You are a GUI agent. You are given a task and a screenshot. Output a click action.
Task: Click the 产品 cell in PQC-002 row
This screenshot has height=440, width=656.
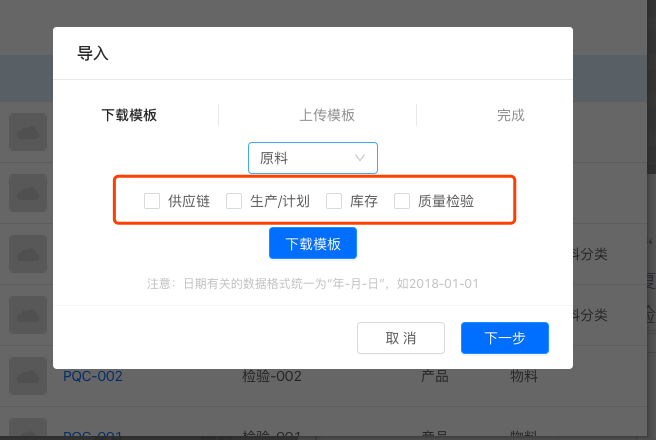click(435, 376)
